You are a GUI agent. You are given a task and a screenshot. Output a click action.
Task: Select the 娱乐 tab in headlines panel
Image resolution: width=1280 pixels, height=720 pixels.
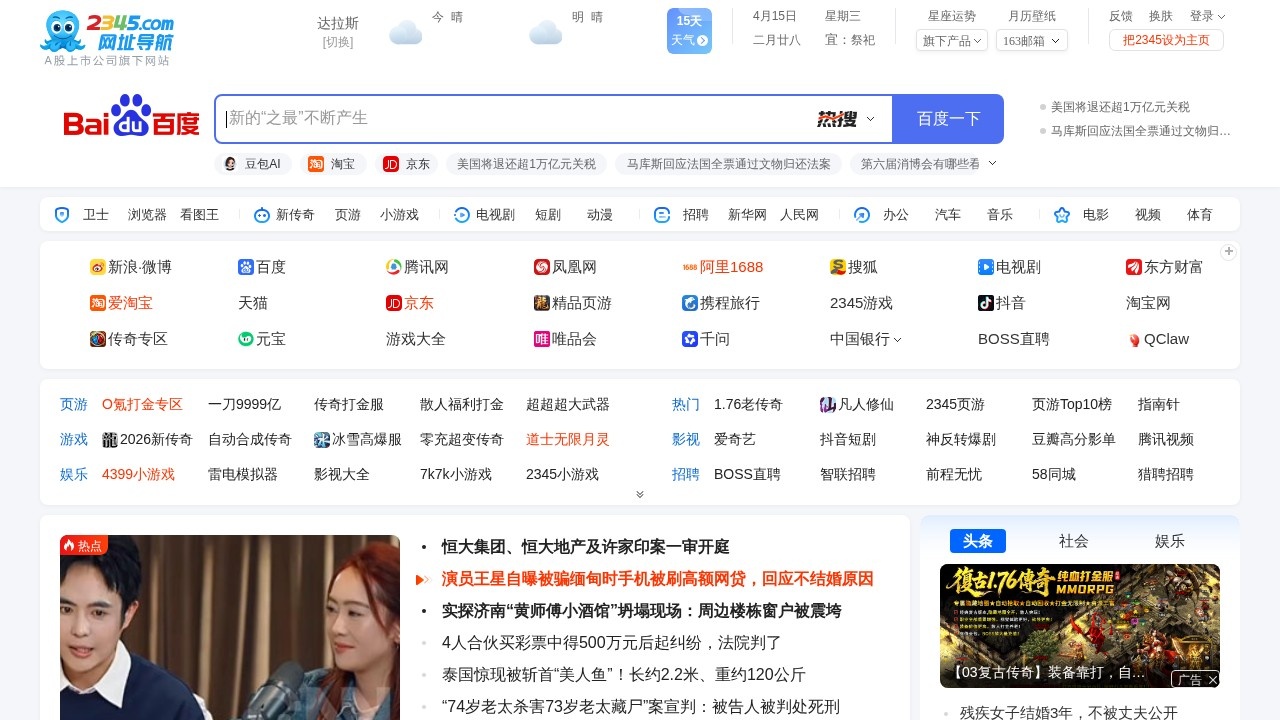point(1168,541)
